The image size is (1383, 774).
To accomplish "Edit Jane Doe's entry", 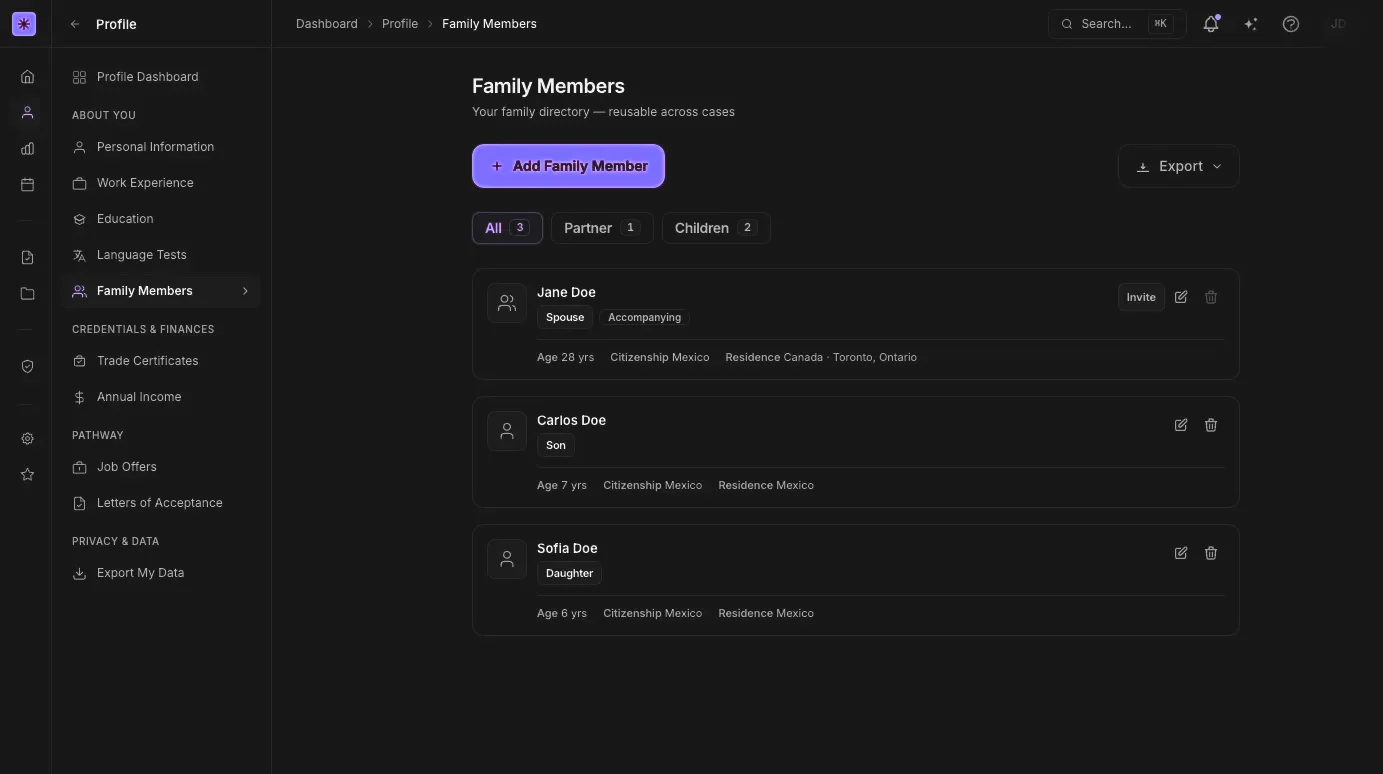I will [x=1181, y=297].
